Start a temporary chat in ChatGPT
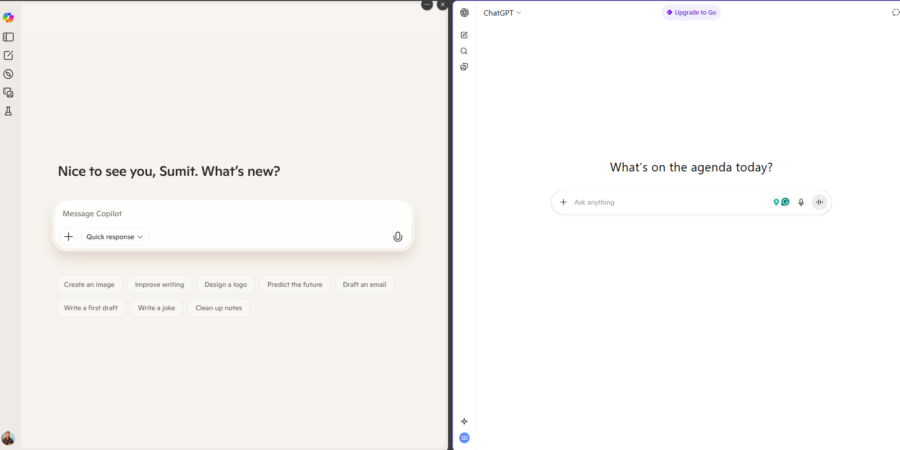900x450 pixels. pos(895,13)
